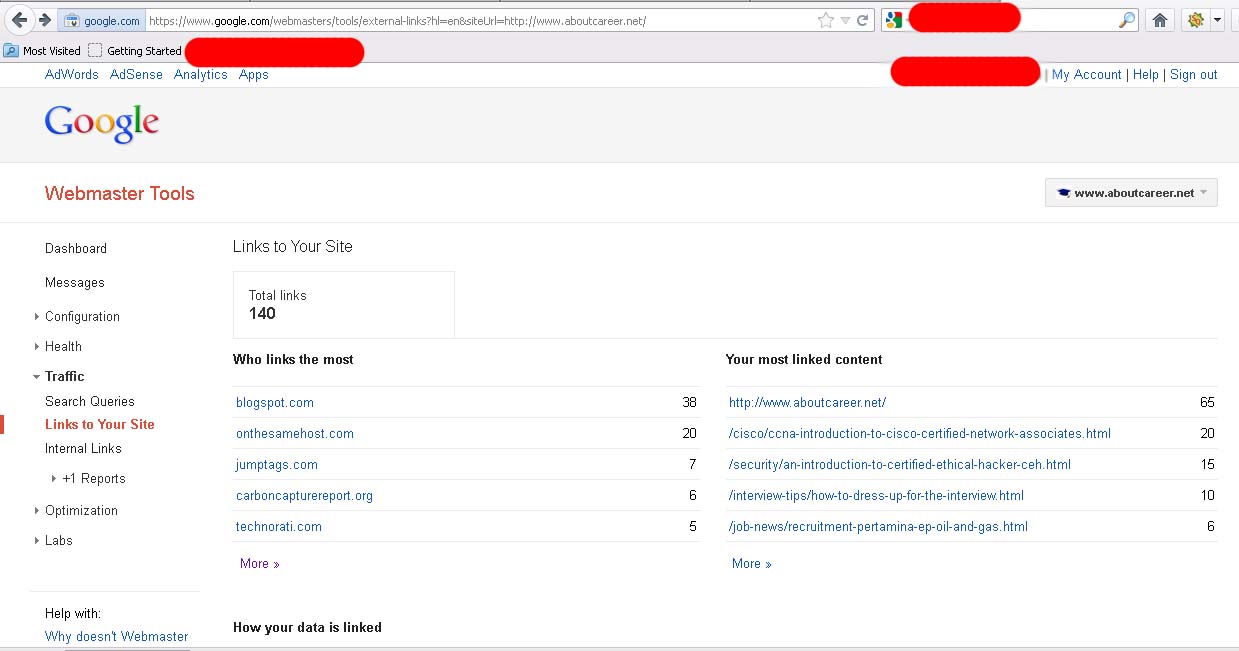Open the Webmaster Tools heading link
The height and width of the screenshot is (651, 1239).
pos(120,194)
